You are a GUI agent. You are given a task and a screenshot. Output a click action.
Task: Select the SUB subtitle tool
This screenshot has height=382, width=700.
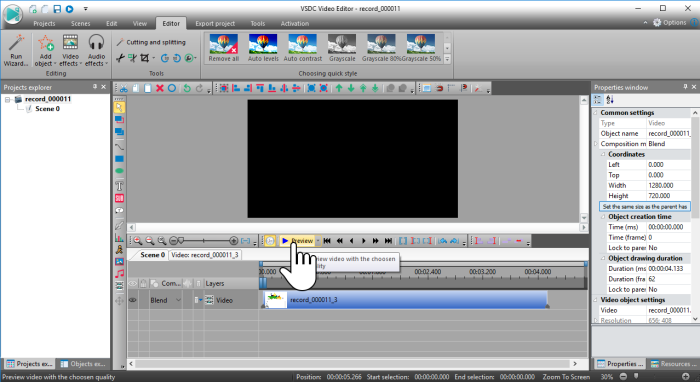coord(119,198)
